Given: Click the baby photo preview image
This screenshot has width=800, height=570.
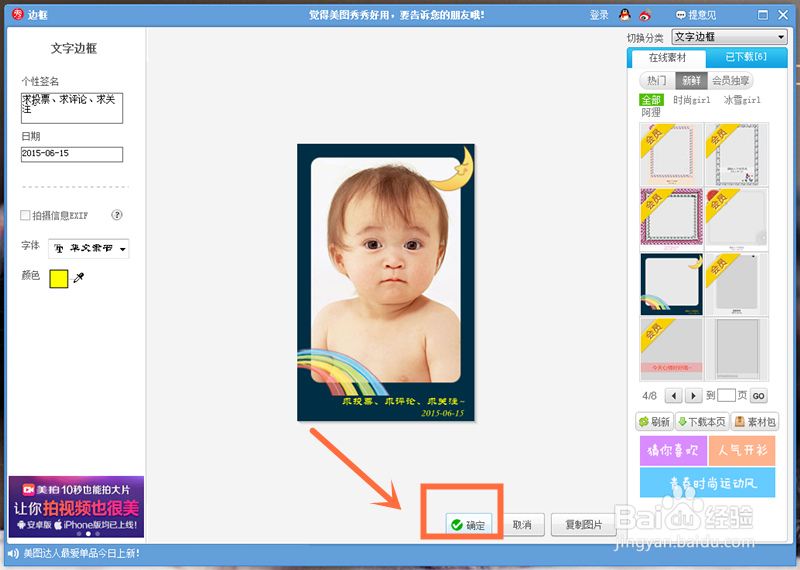Looking at the screenshot, I should (x=386, y=282).
